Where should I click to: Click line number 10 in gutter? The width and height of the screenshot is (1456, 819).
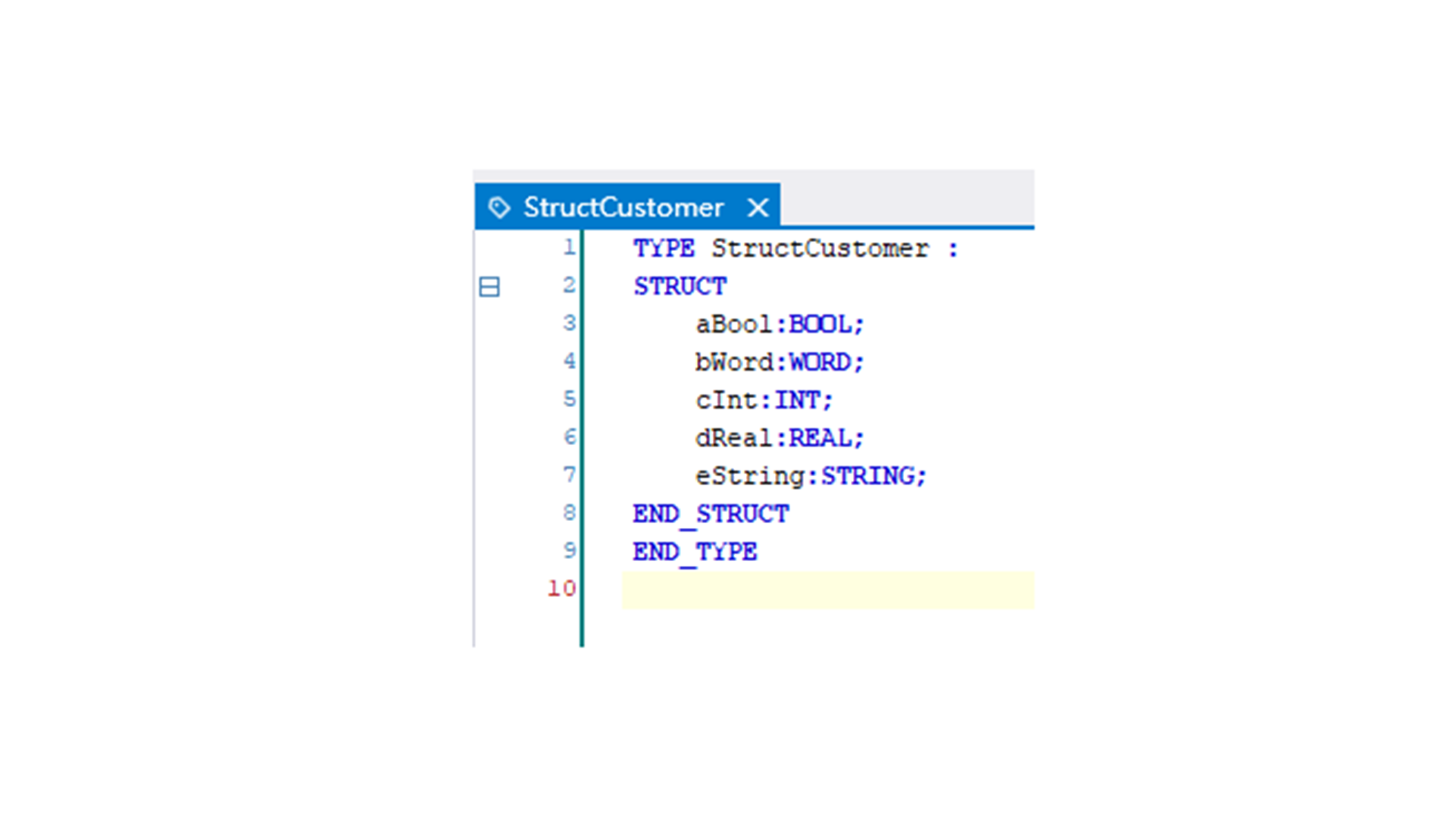[x=561, y=588]
